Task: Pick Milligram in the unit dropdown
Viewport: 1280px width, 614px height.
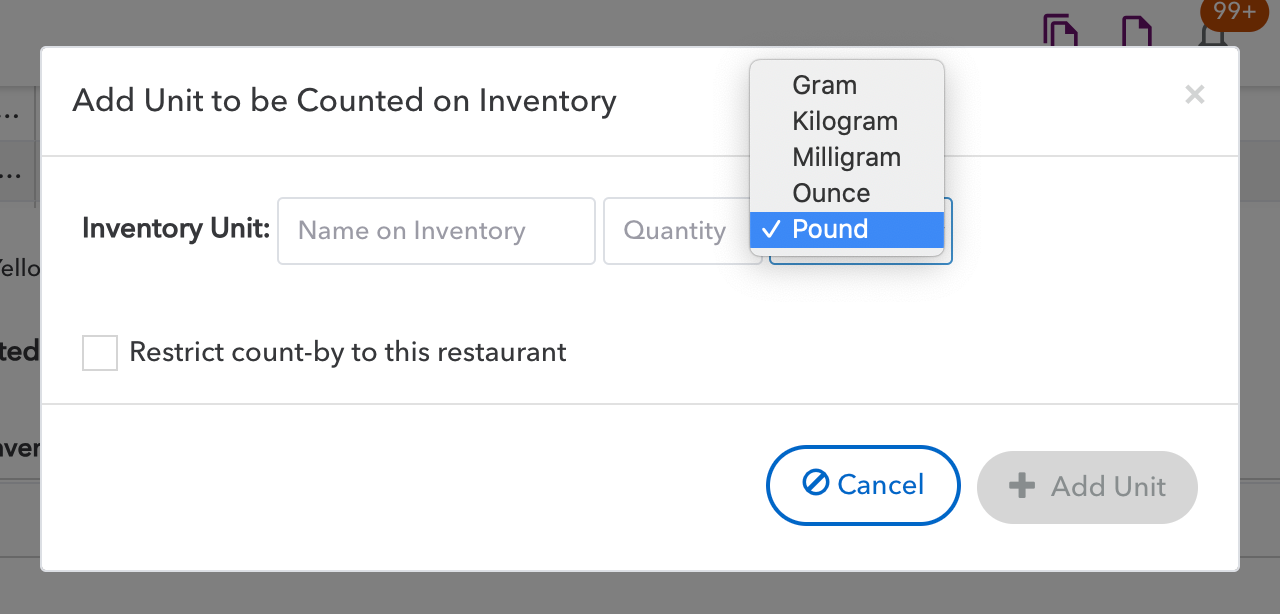Action: coord(847,157)
